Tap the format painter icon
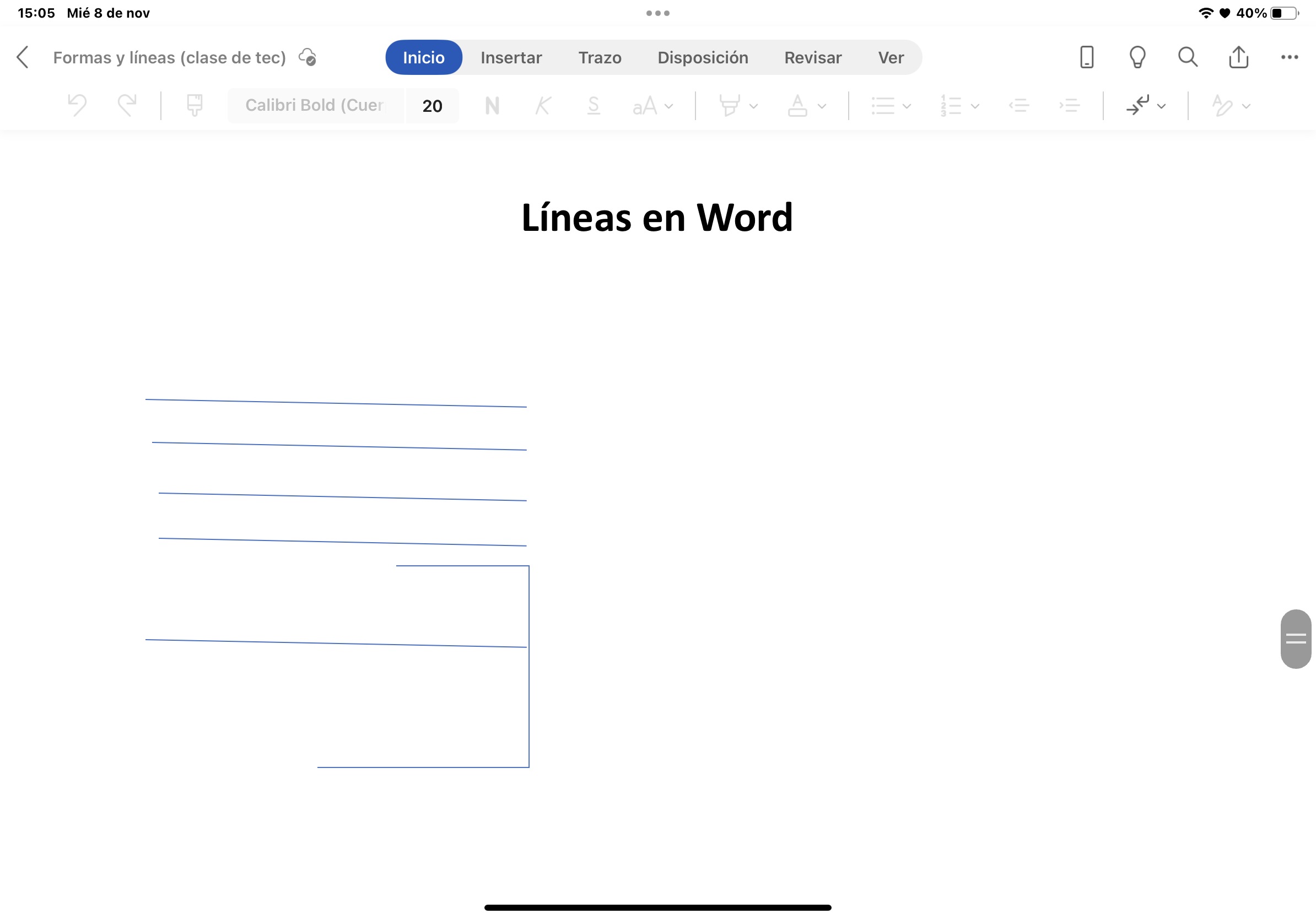The image size is (1316, 919). (195, 105)
